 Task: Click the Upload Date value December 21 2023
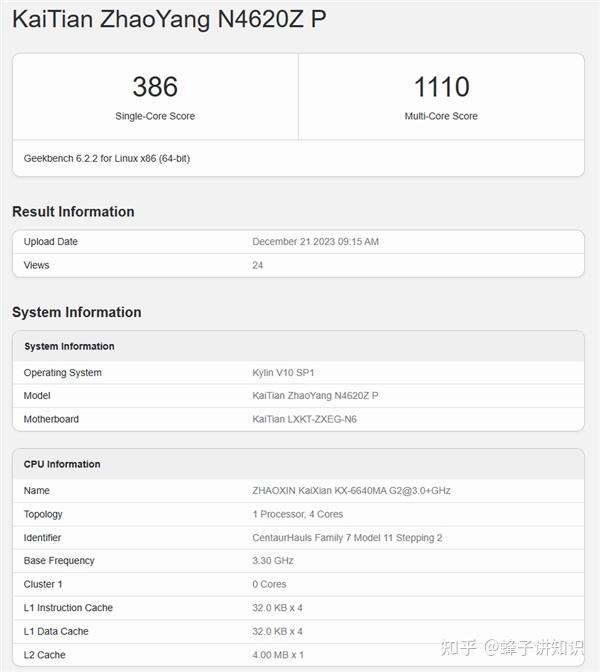(x=315, y=242)
